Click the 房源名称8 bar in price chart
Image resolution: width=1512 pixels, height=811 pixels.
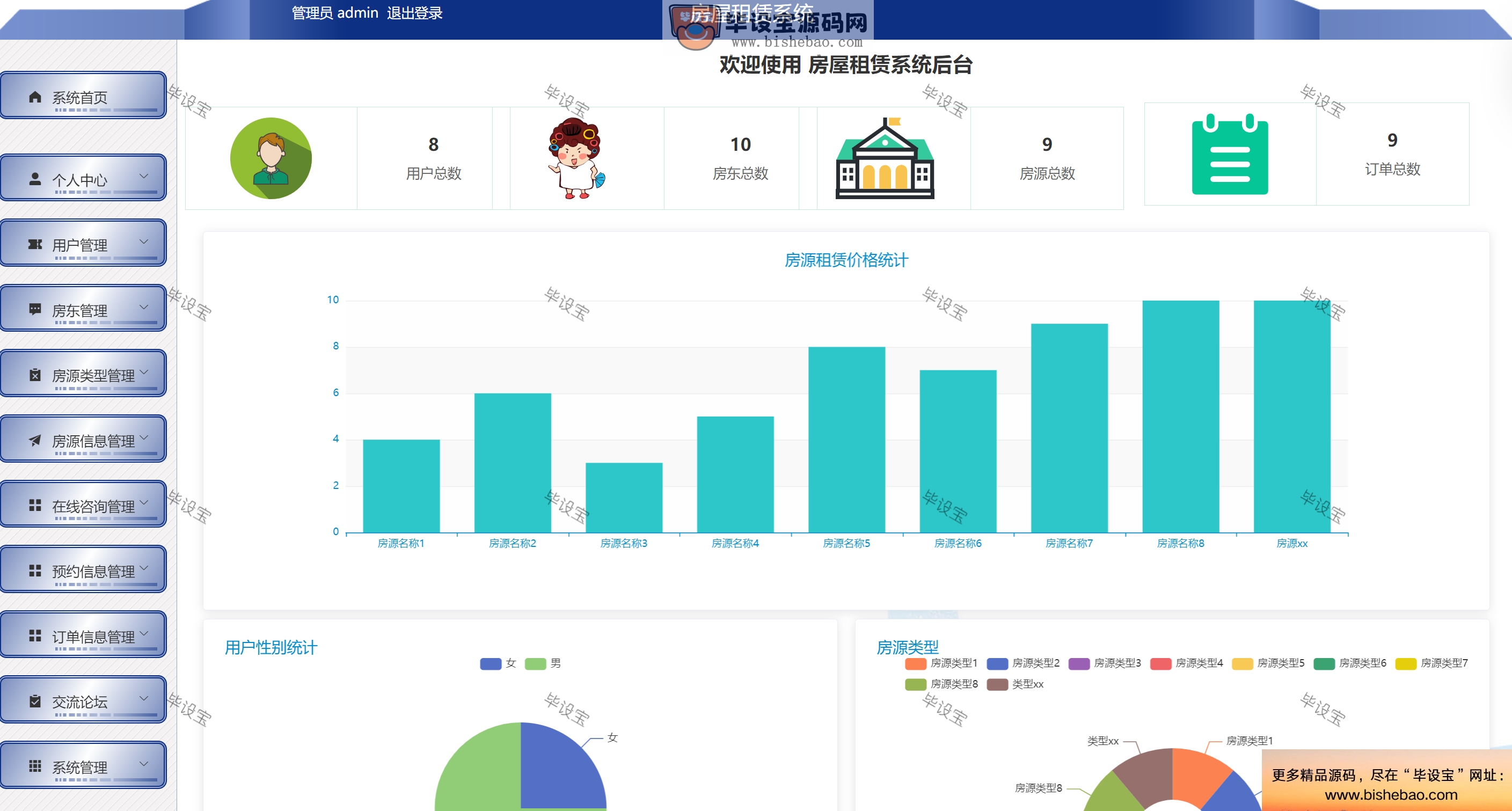1180,417
